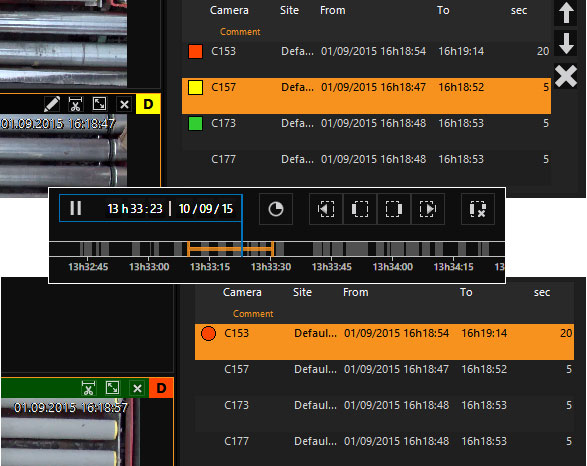Move selected sequence up with arrow
This screenshot has height=466, width=587.
click(x=566, y=12)
